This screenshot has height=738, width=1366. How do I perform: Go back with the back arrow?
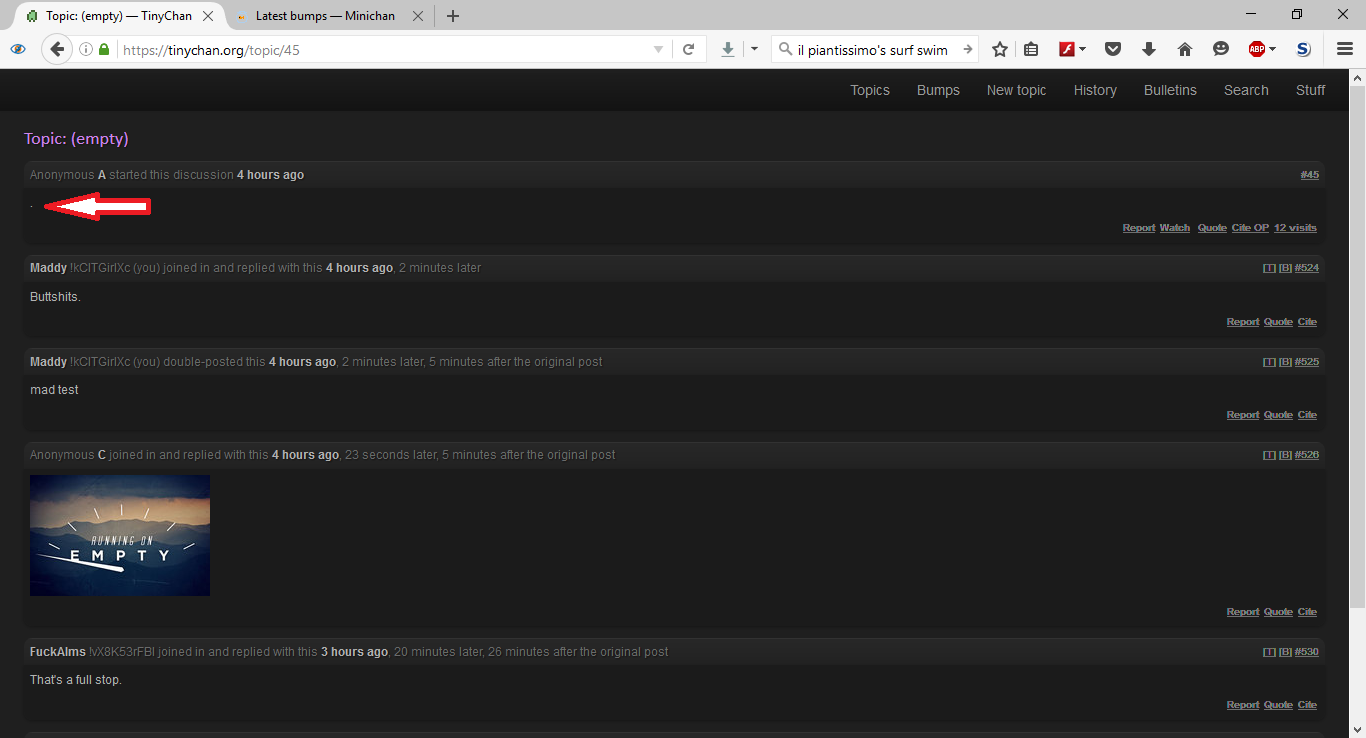tap(57, 49)
